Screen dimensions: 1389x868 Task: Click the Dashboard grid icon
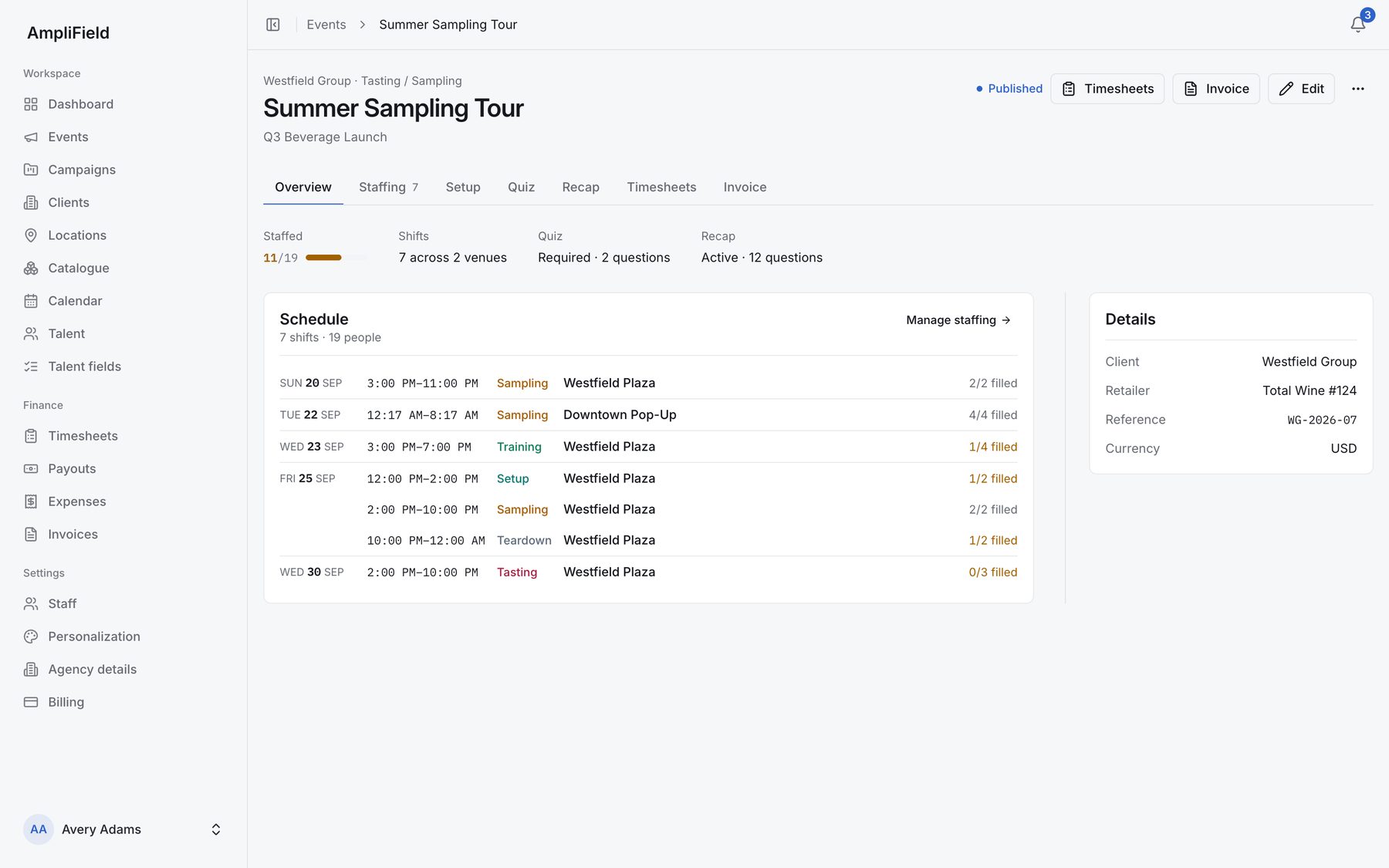[x=31, y=104]
